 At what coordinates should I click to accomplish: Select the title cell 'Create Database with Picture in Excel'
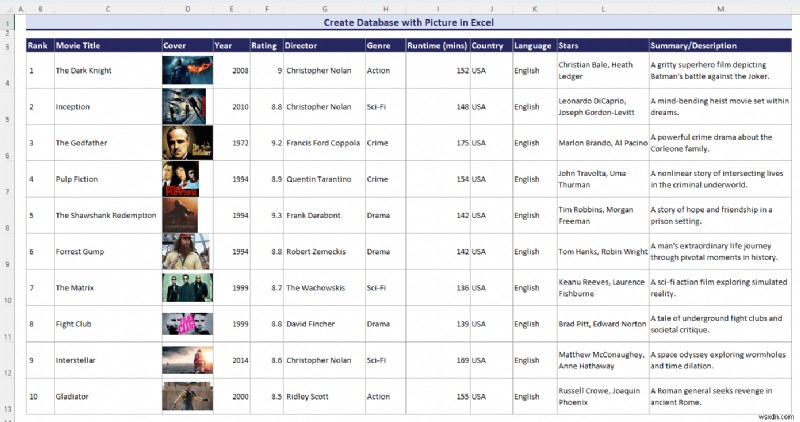click(409, 22)
